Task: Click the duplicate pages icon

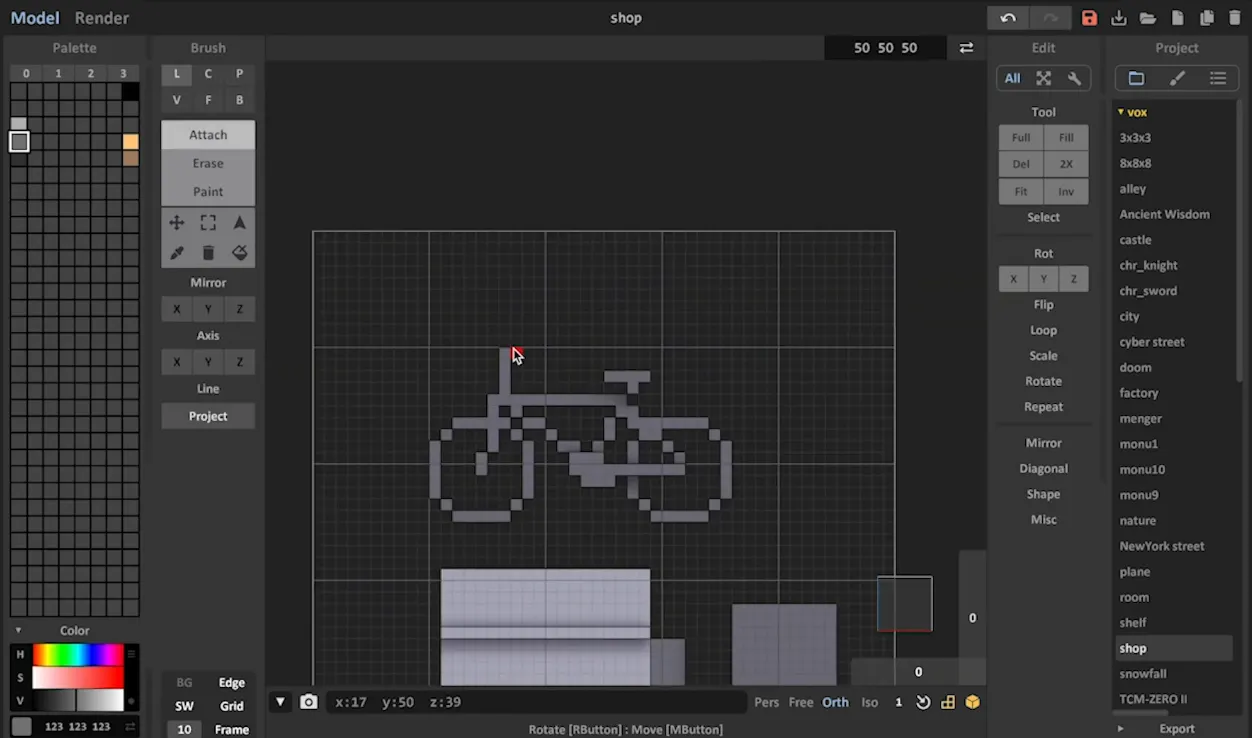Action: tap(1207, 18)
